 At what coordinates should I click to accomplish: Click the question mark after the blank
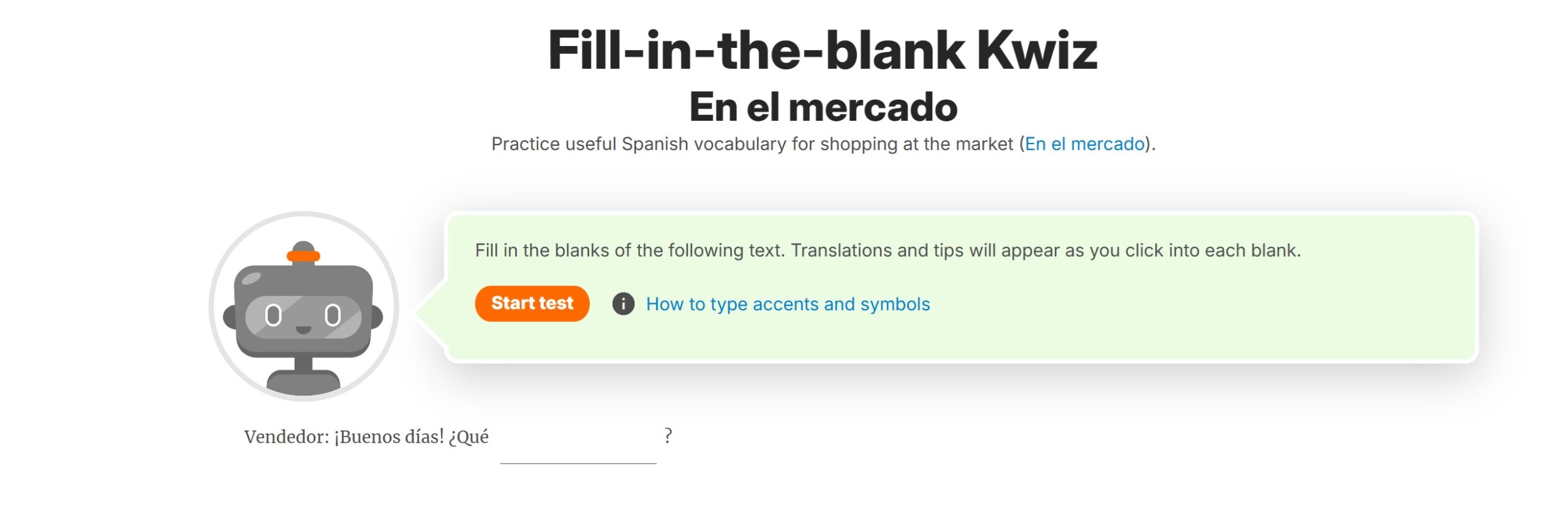click(x=668, y=436)
